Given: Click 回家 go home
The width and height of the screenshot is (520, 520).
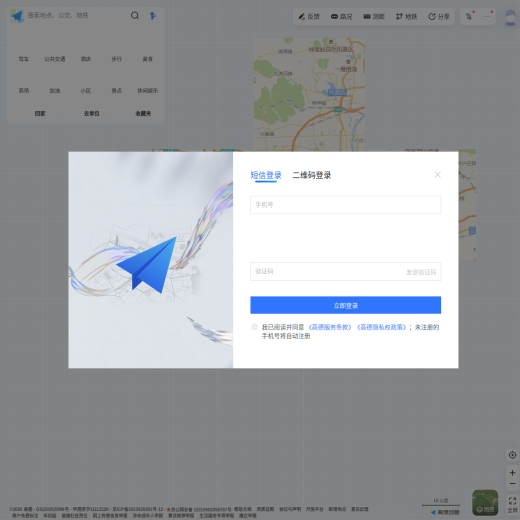Looking at the screenshot, I should 40,114.
